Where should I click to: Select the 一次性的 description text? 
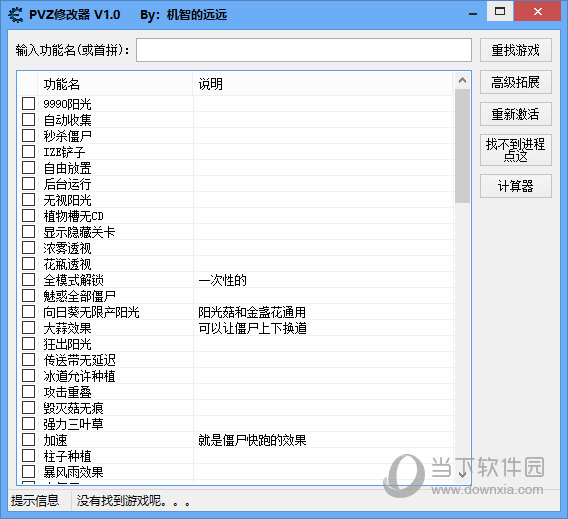pos(222,280)
